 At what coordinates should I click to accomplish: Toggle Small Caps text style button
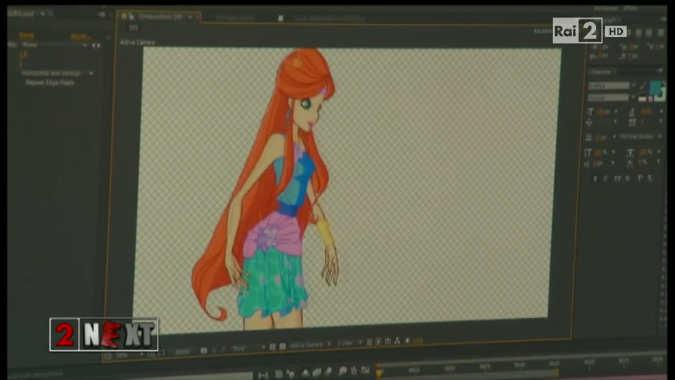coord(628,179)
